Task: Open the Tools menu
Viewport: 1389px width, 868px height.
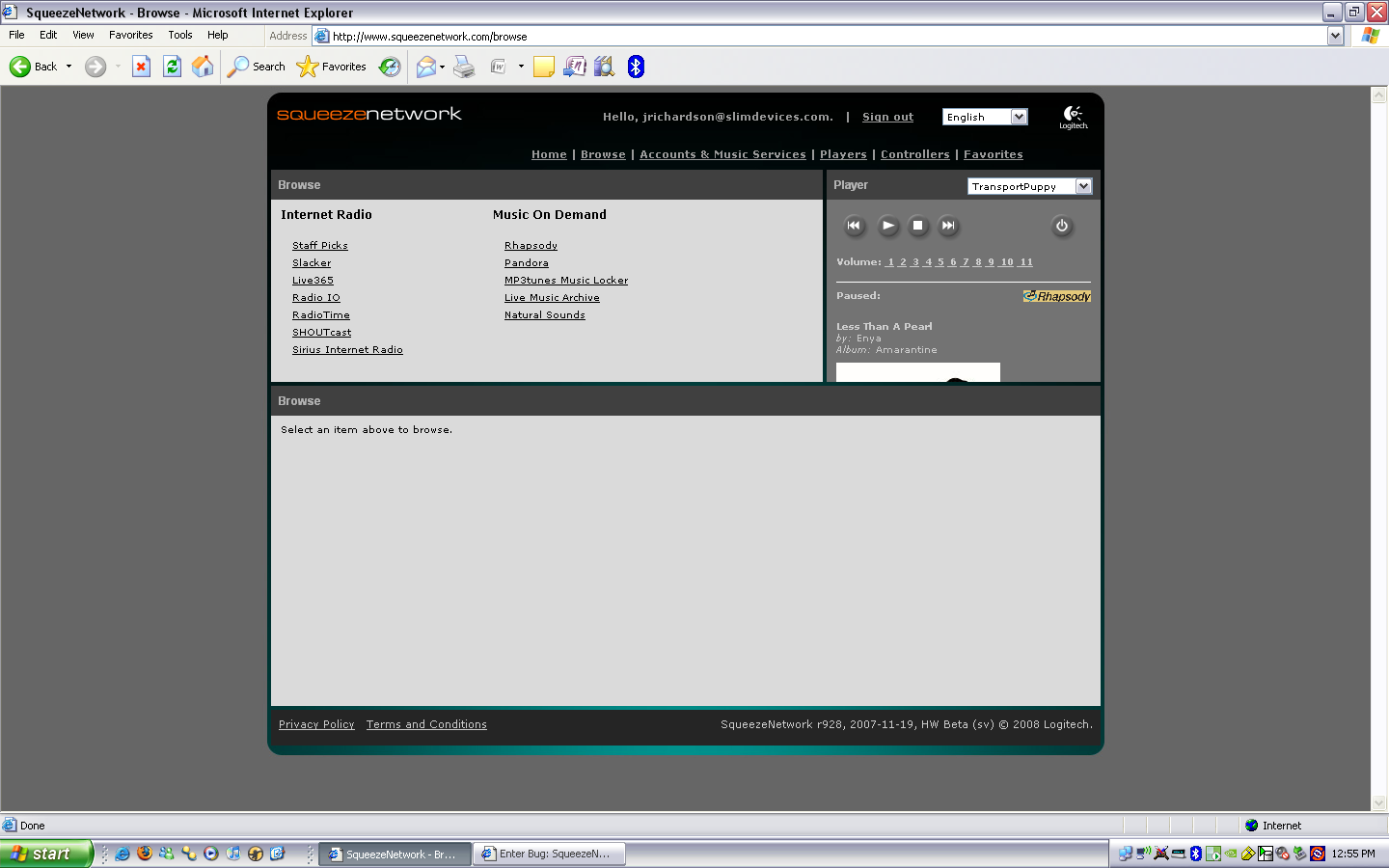Action: coord(179,35)
